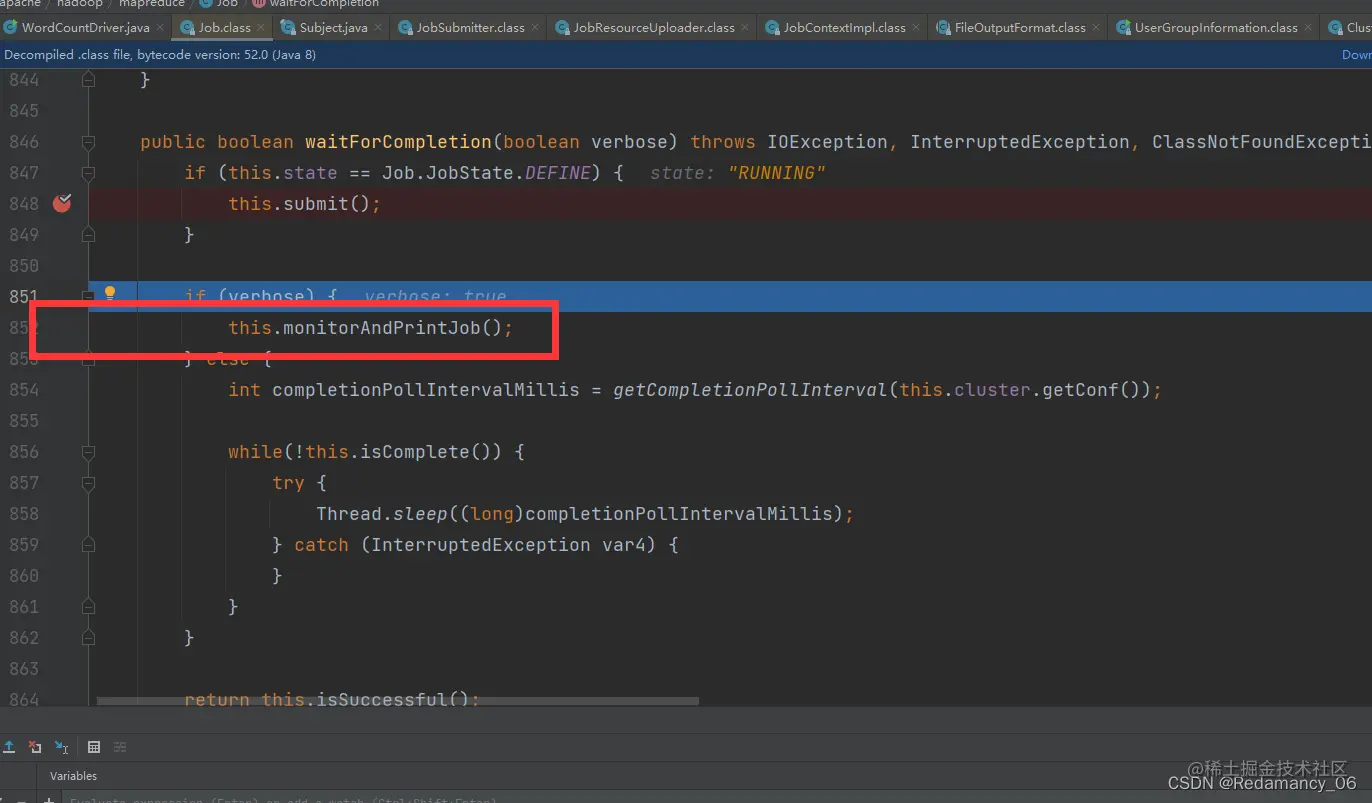Close the JobResourceUploader.class tab
The width and height of the screenshot is (1372, 803).
click(746, 28)
